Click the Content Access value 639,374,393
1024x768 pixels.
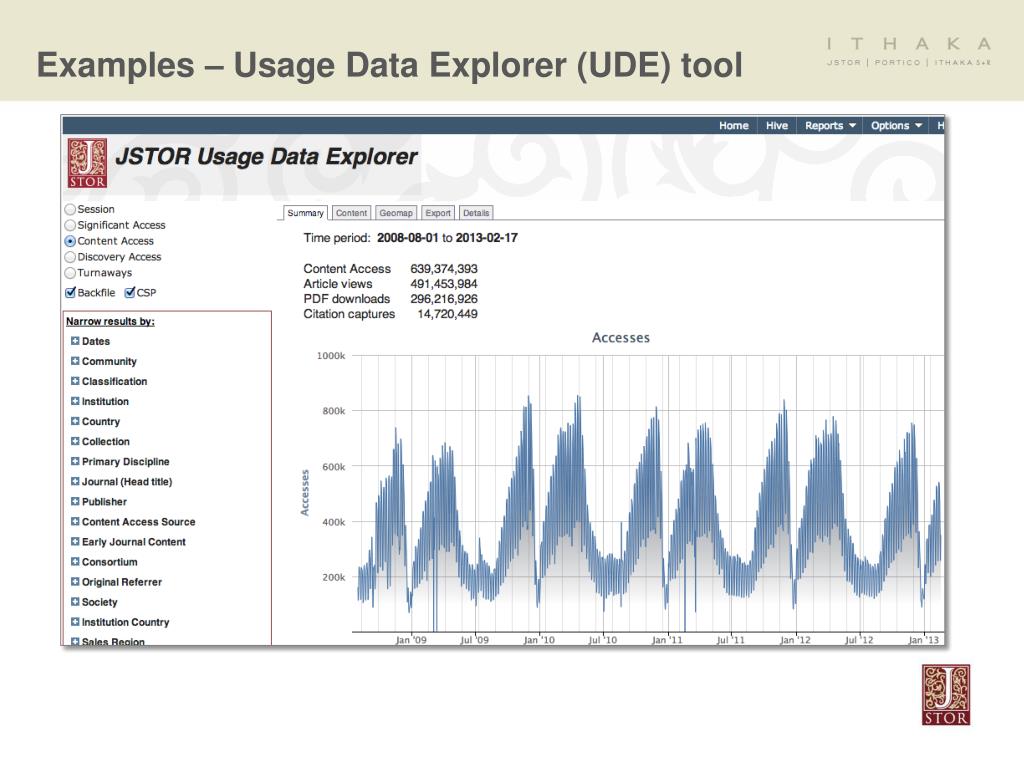click(444, 269)
